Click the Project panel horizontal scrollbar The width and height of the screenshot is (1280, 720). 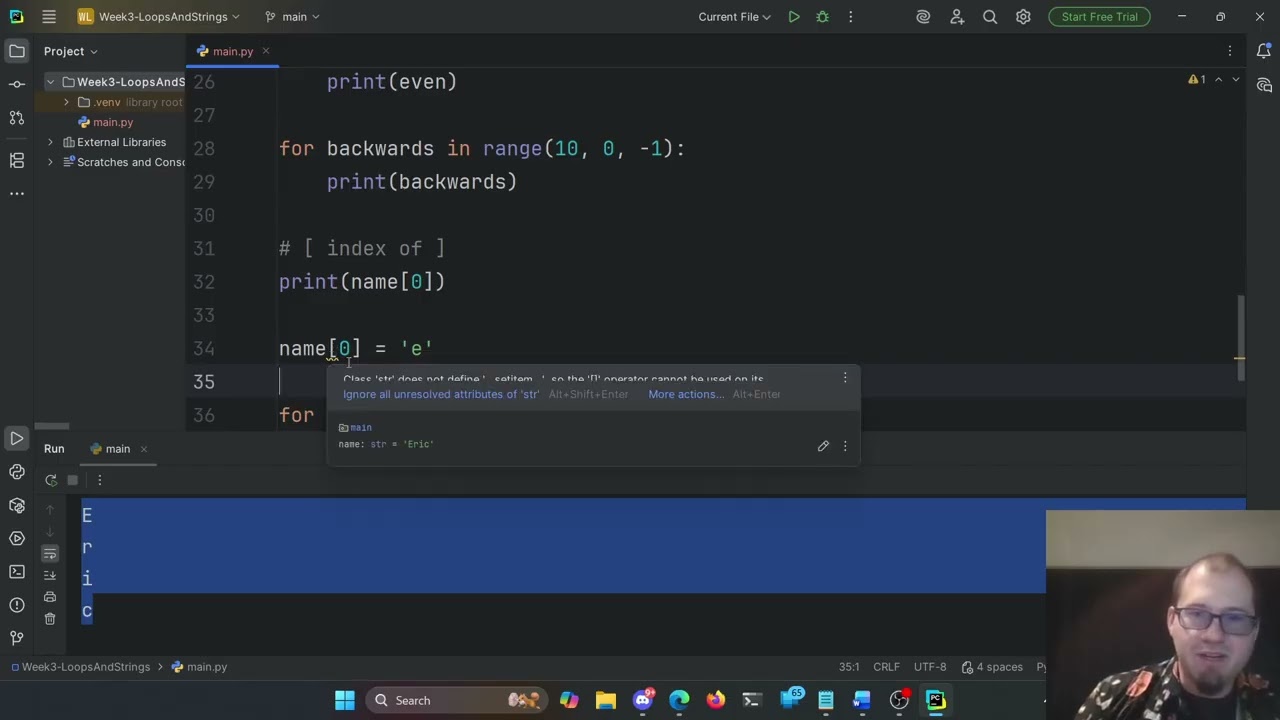click(x=52, y=426)
